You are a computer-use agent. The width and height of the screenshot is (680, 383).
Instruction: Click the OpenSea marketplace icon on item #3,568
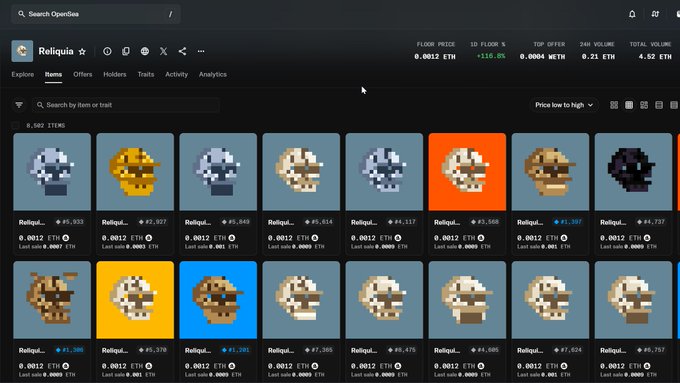[481, 238]
